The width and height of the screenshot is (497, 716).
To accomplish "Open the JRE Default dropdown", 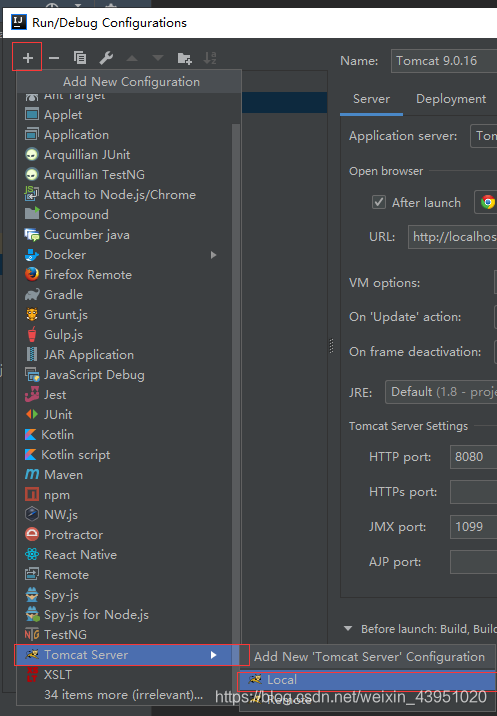I will (x=441, y=392).
